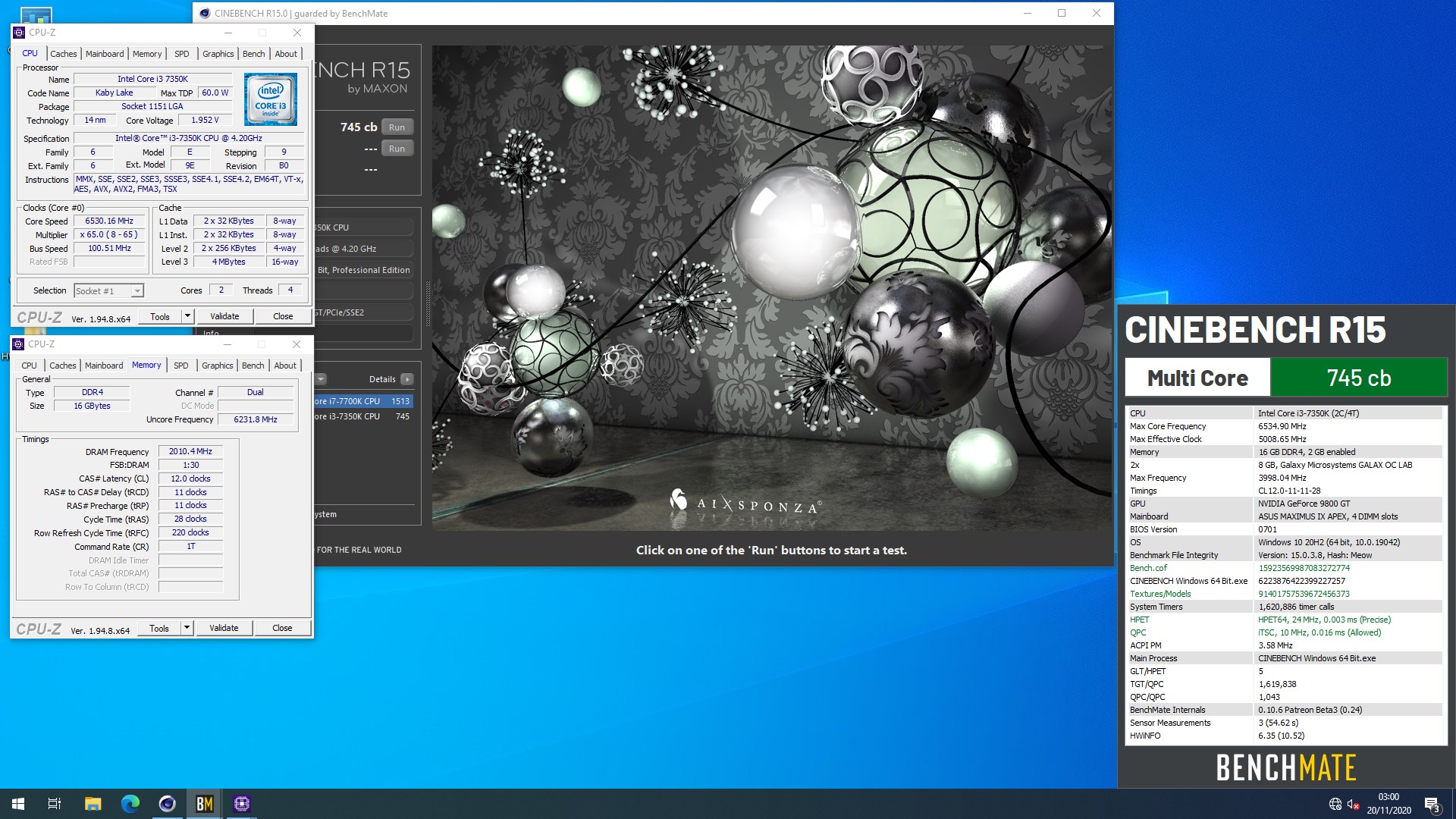
Task: Click the AIXSPONZA logo in render
Action: (x=745, y=502)
